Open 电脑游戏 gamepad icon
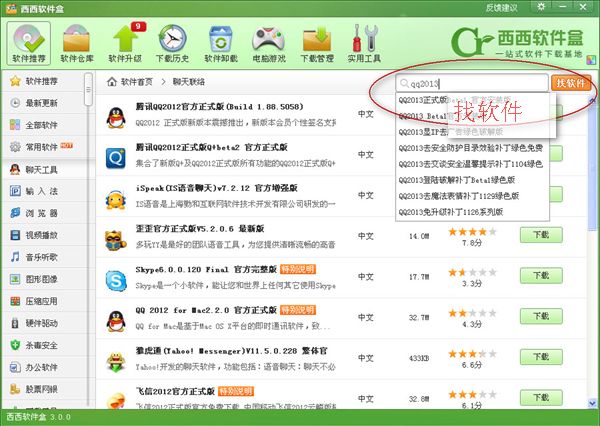The image size is (600, 426). point(269,43)
